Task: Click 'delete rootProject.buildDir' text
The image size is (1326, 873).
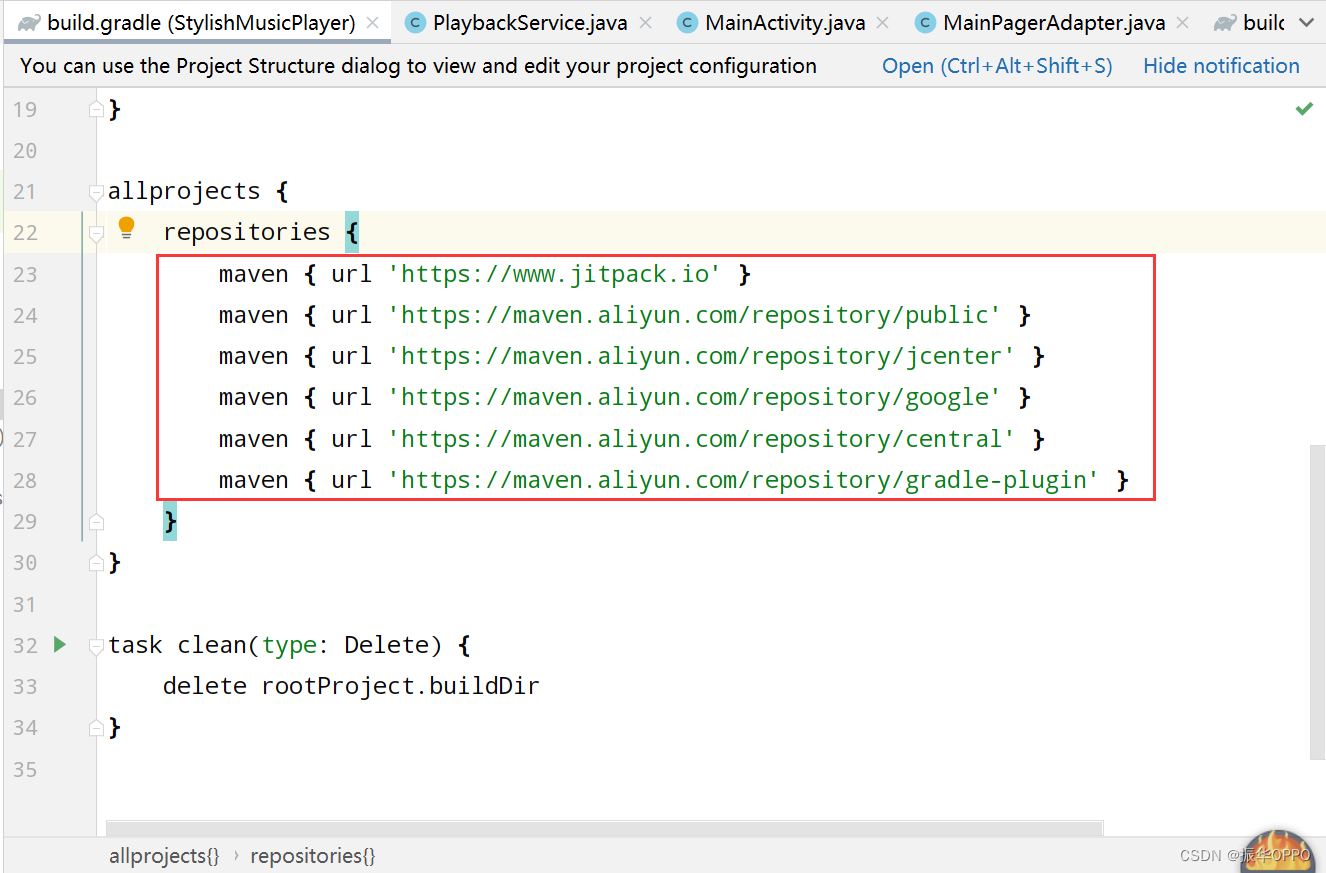Action: click(351, 686)
